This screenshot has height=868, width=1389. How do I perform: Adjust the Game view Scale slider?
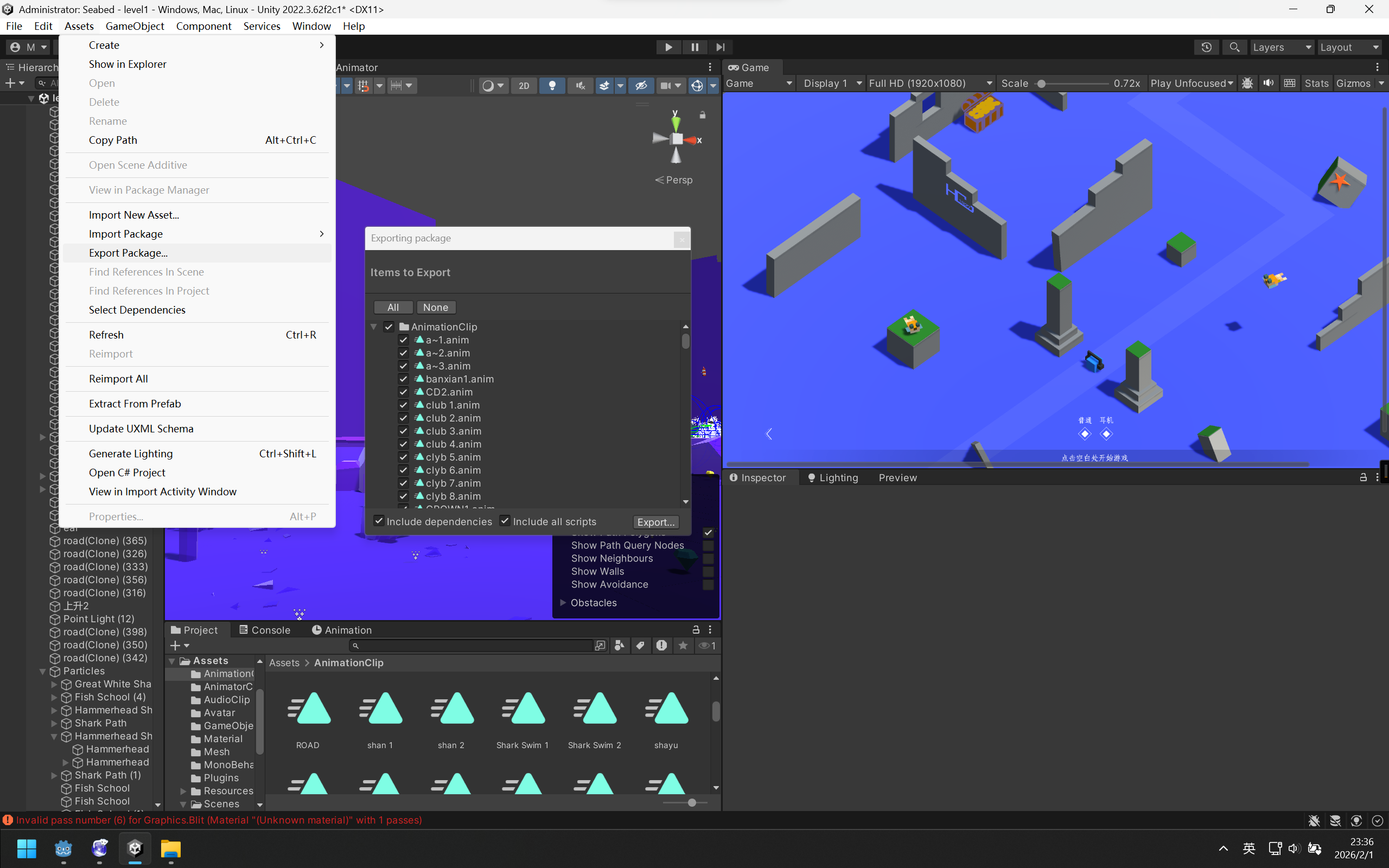point(1041,84)
